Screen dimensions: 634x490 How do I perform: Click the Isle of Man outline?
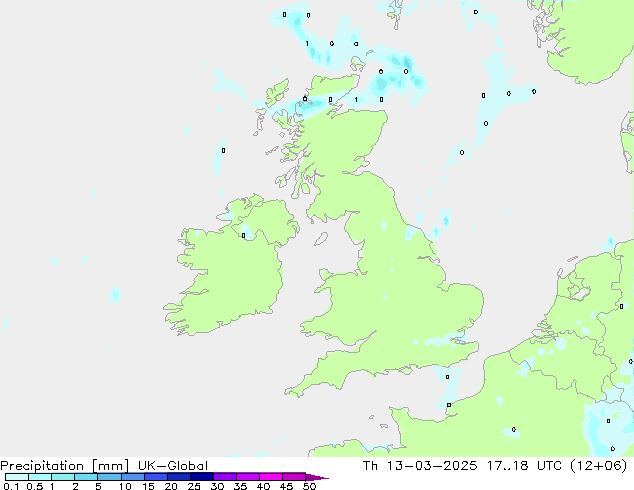point(321,239)
